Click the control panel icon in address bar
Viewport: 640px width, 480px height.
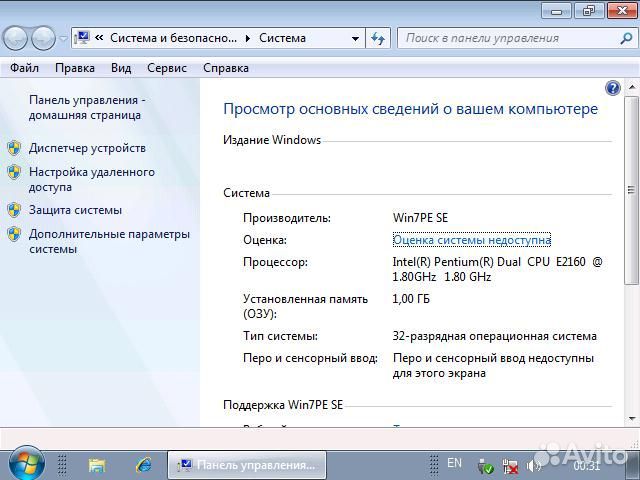coord(82,38)
